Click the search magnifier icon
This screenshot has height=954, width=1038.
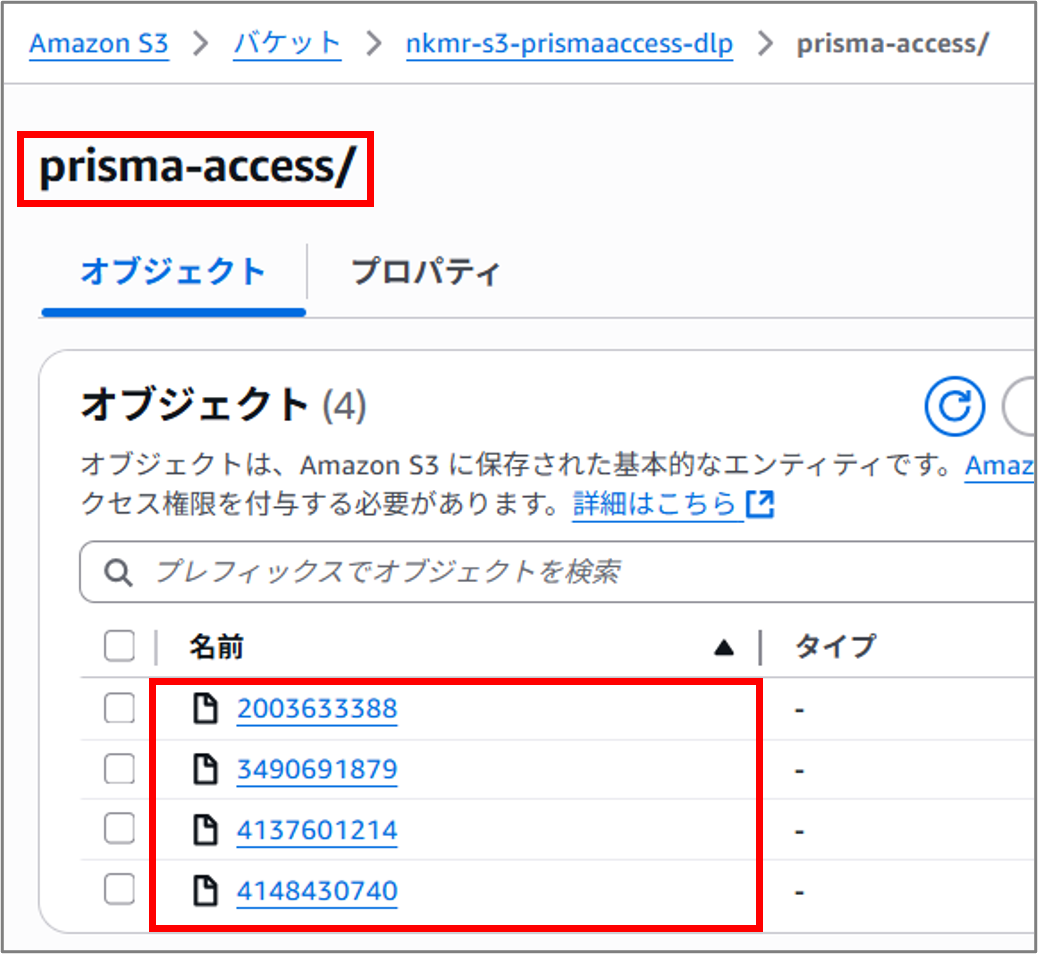119,573
